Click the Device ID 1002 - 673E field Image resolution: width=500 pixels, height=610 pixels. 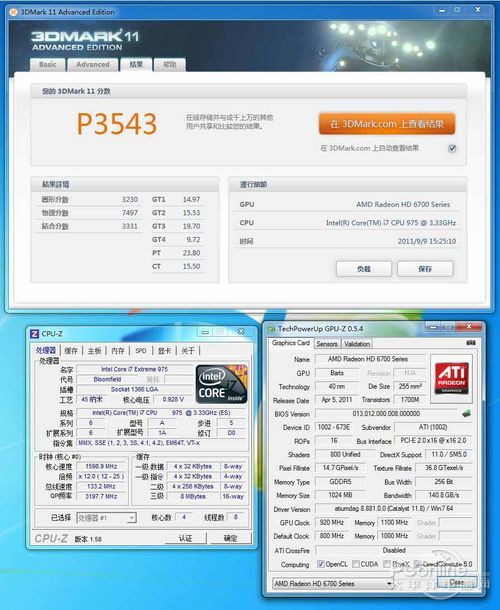point(333,427)
